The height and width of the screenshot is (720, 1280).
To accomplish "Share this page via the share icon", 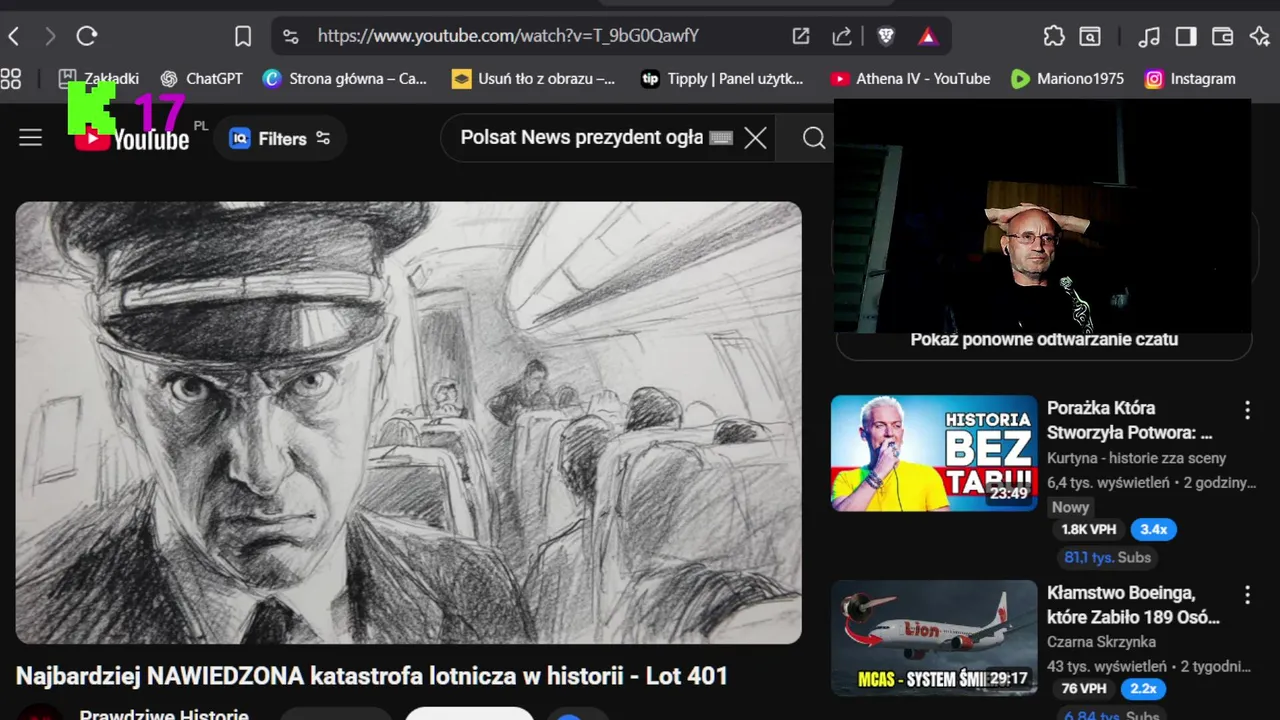I will click(842, 37).
